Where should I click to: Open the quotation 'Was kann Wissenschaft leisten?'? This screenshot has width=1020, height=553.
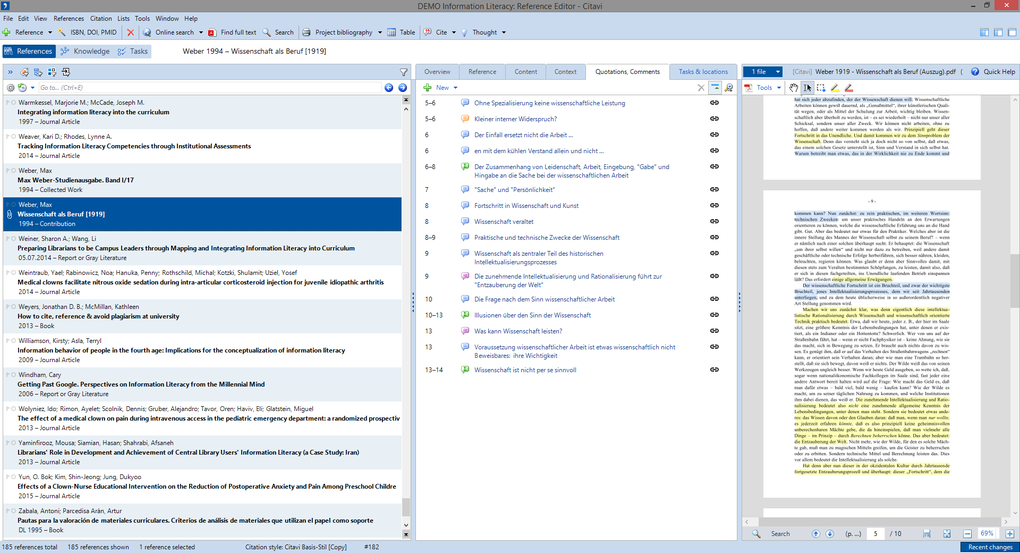(518, 331)
